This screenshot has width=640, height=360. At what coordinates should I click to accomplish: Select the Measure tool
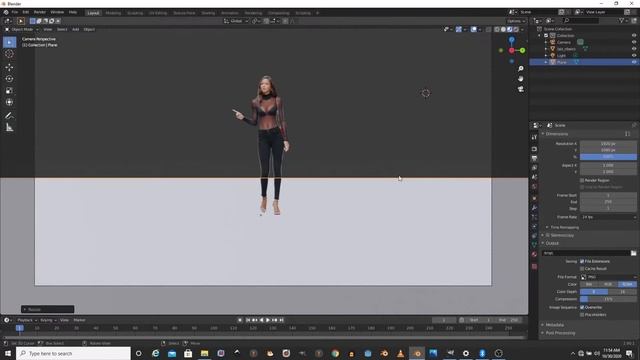(9, 128)
